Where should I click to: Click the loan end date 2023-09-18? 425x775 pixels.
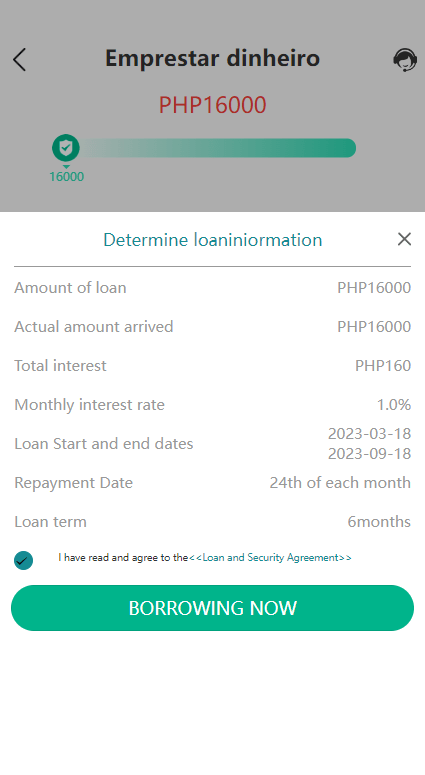[x=370, y=454]
